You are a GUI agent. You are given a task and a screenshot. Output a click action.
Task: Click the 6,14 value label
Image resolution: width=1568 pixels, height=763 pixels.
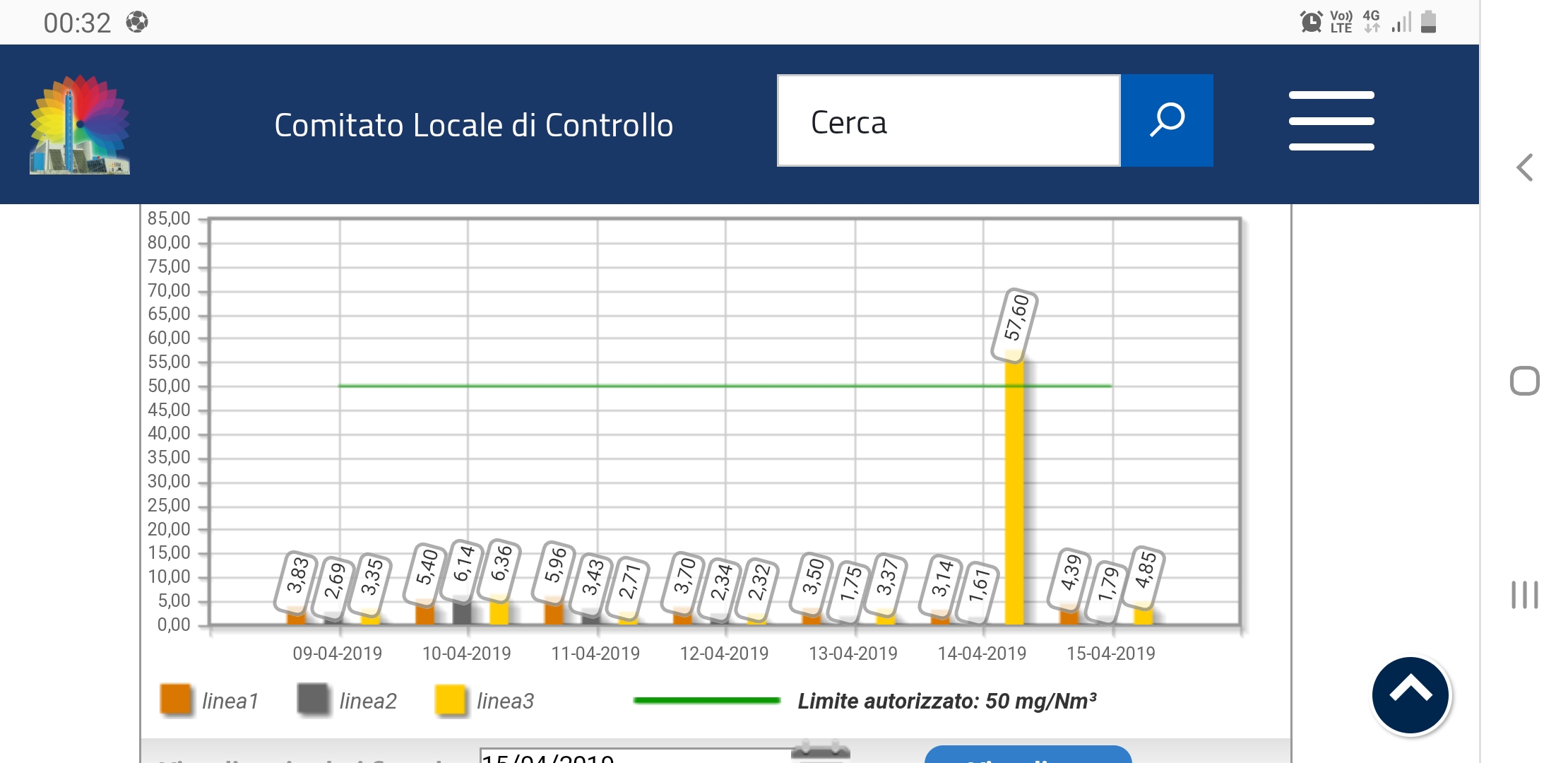click(463, 571)
